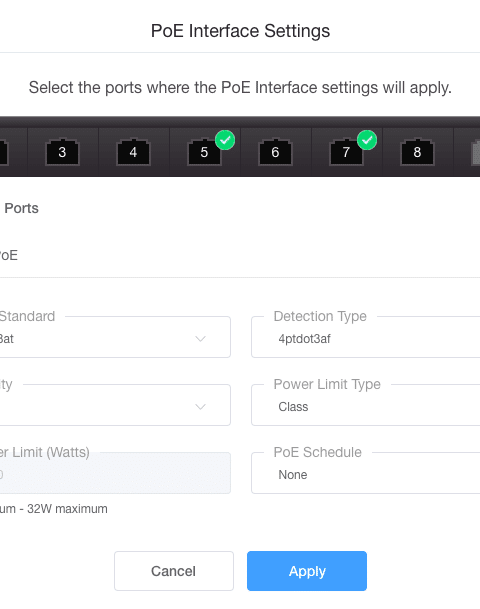
Task: Select port 3 icon
Action: (62, 152)
